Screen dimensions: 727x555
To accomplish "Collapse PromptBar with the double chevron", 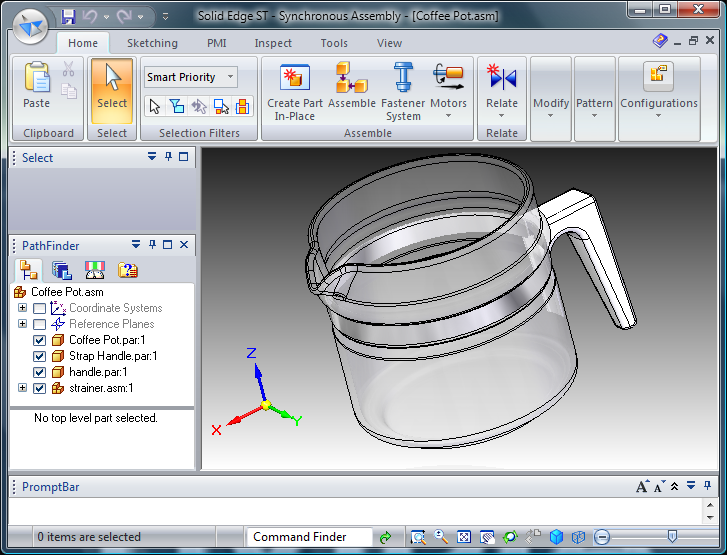I will (x=675, y=486).
